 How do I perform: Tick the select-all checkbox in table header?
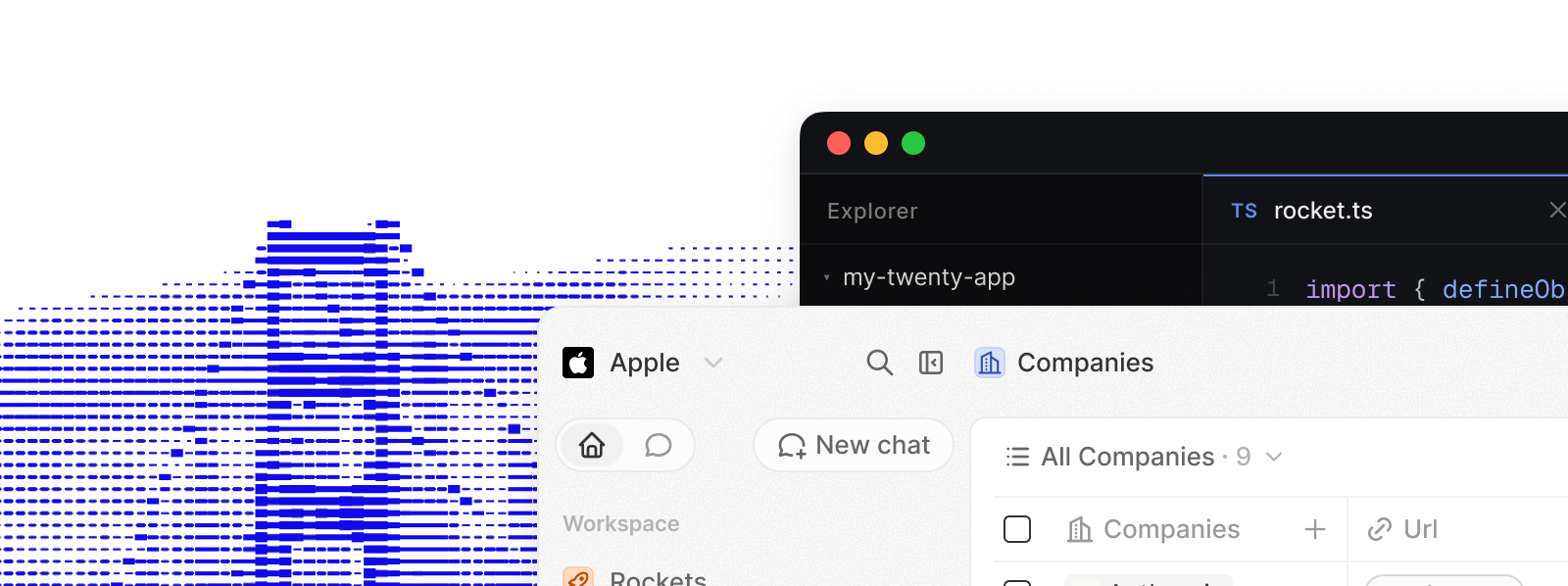pos(1017,529)
